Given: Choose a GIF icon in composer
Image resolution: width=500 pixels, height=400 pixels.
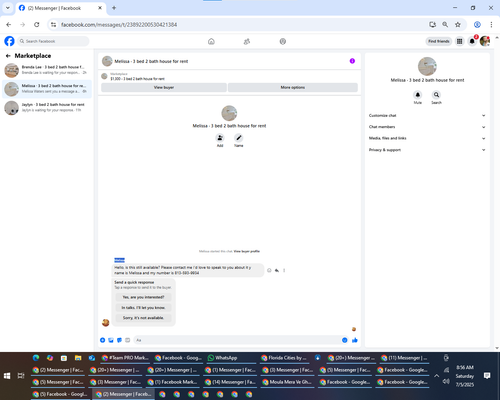Looking at the screenshot, I should point(127,340).
